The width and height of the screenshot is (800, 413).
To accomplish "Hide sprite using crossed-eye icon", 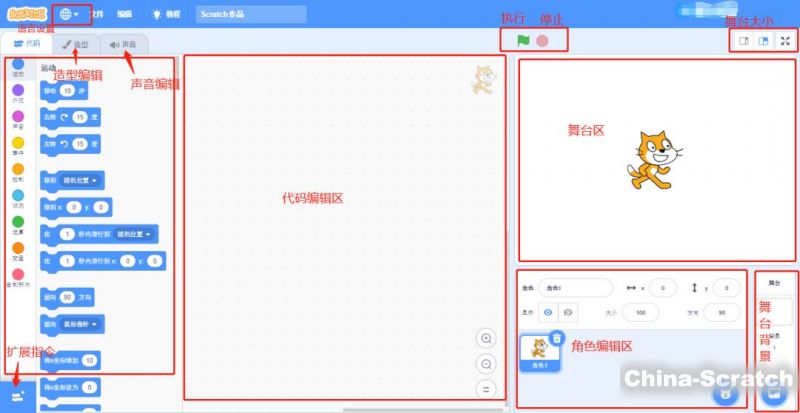I will click(x=567, y=313).
